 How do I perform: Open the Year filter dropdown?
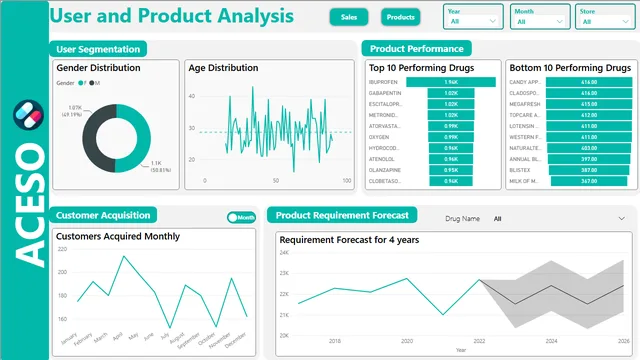(x=473, y=17)
